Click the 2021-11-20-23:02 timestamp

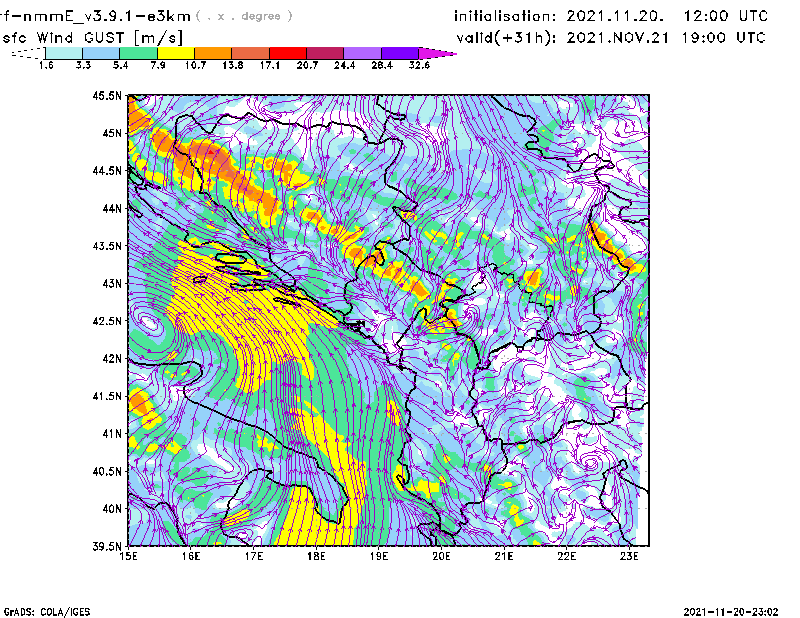(731, 612)
